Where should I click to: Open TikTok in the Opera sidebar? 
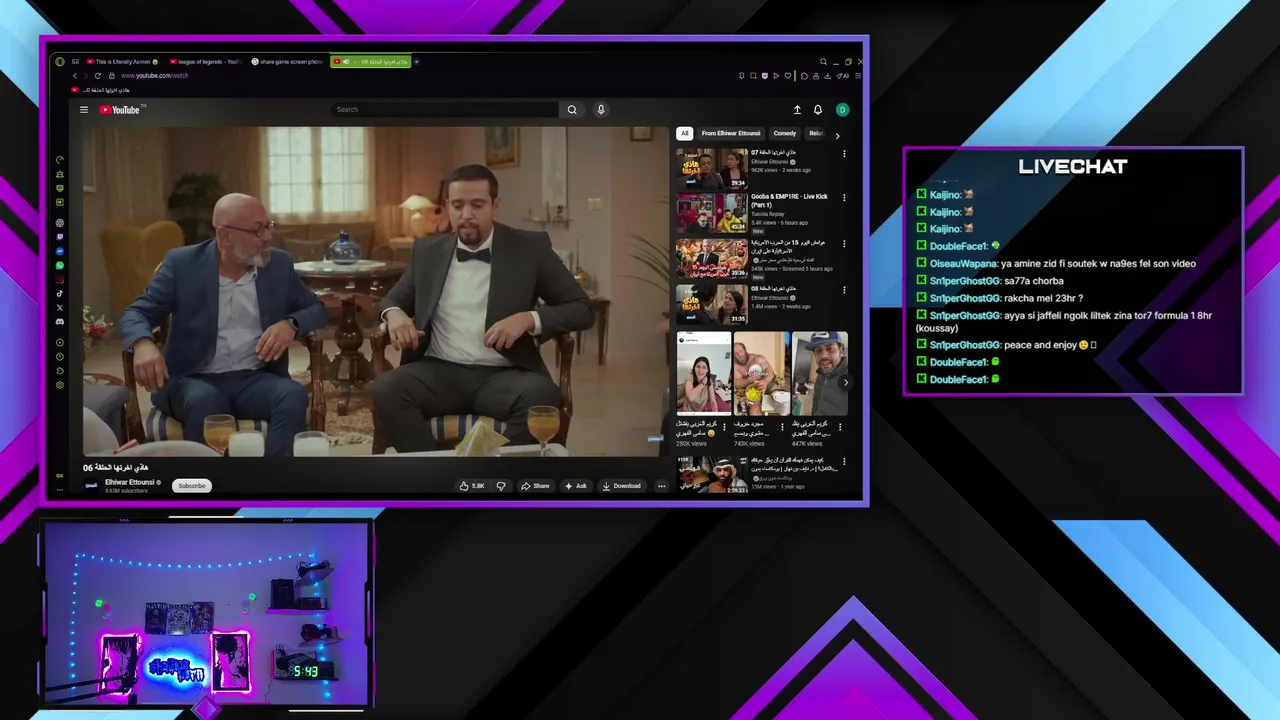pyautogui.click(x=60, y=293)
